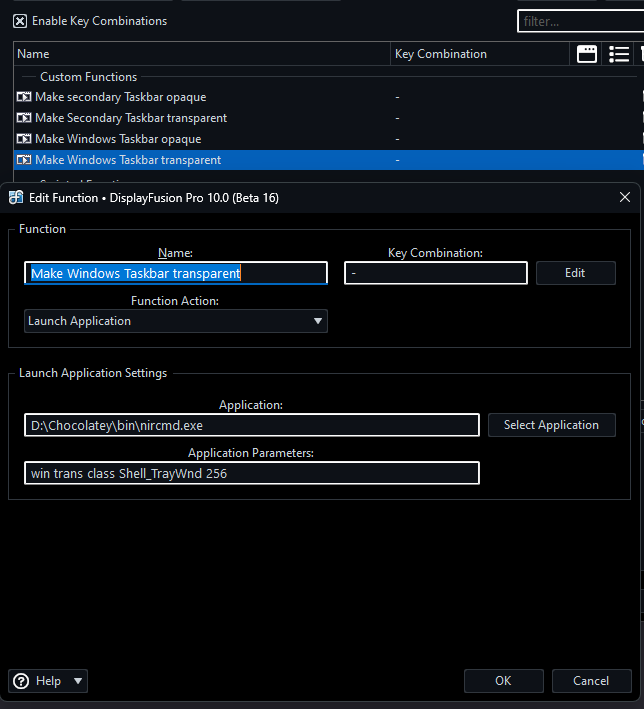This screenshot has height=709, width=644.
Task: Click the filter search box
Action: [x=580, y=21]
